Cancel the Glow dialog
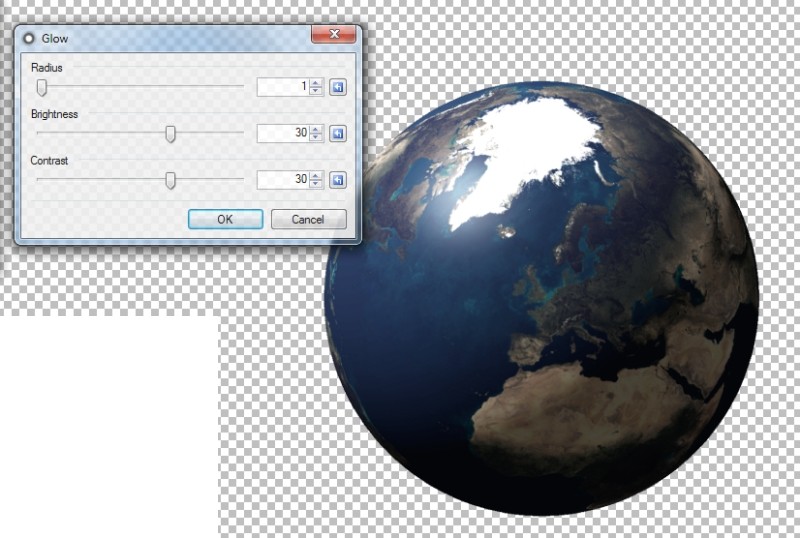 [308, 219]
